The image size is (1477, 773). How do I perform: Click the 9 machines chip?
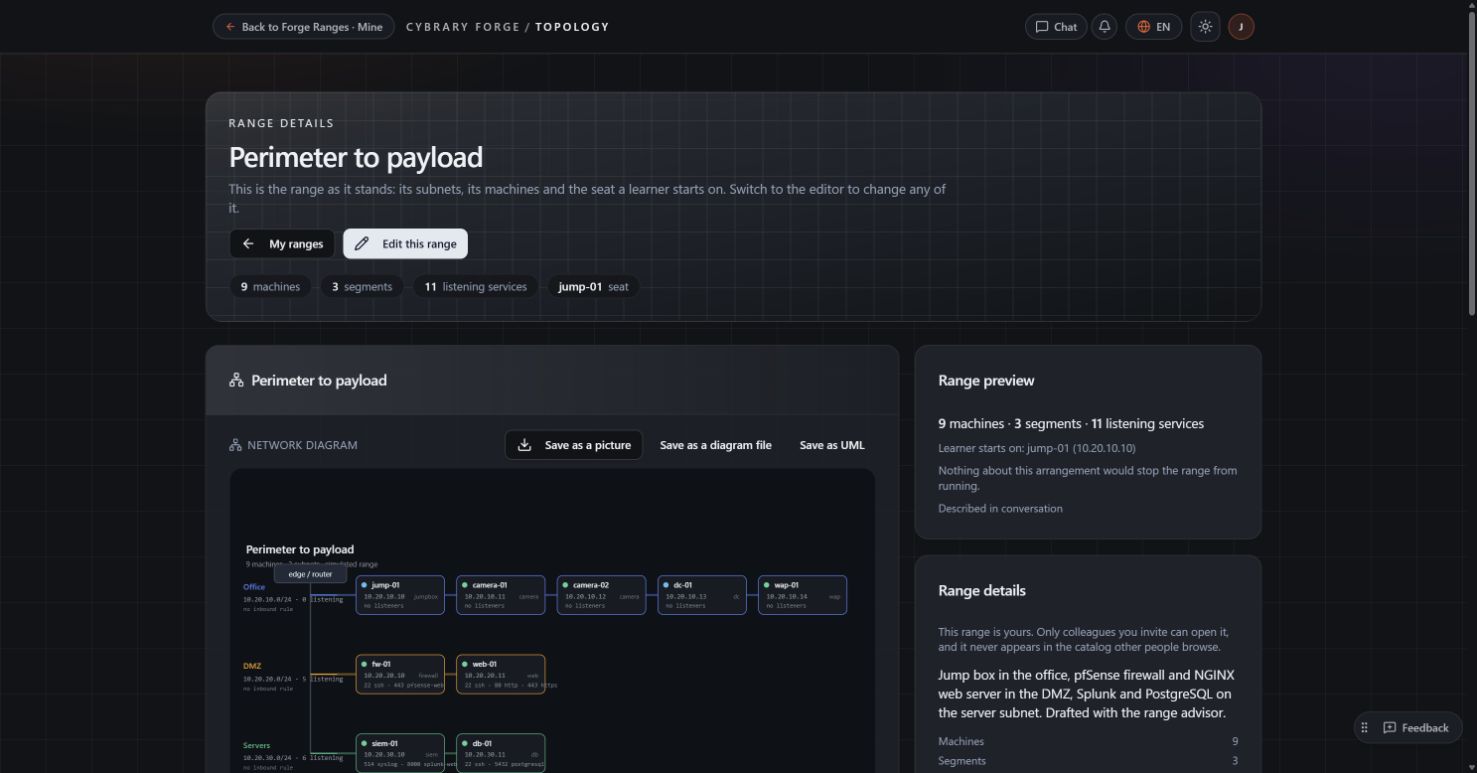tap(270, 287)
